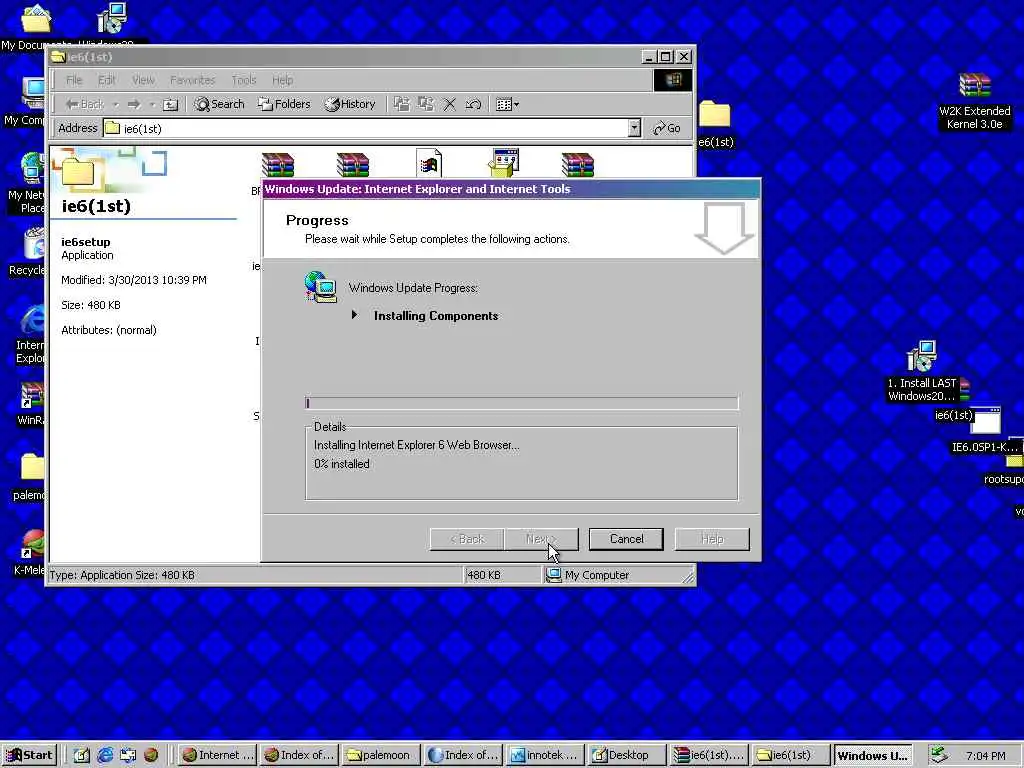Open the History pane in Explorer

(350, 104)
